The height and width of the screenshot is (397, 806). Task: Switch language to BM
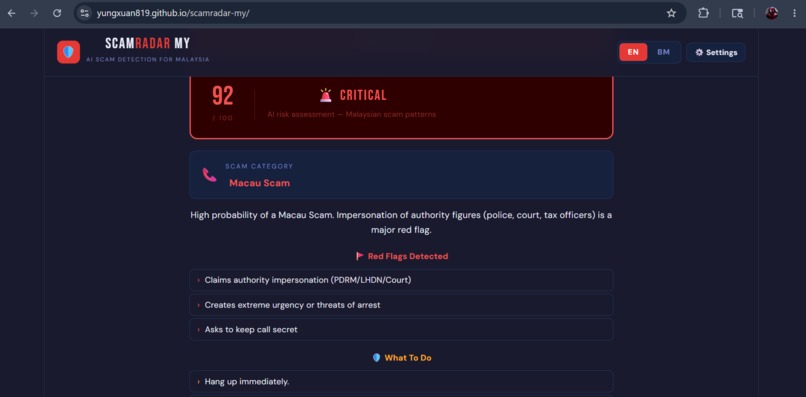[663, 52]
